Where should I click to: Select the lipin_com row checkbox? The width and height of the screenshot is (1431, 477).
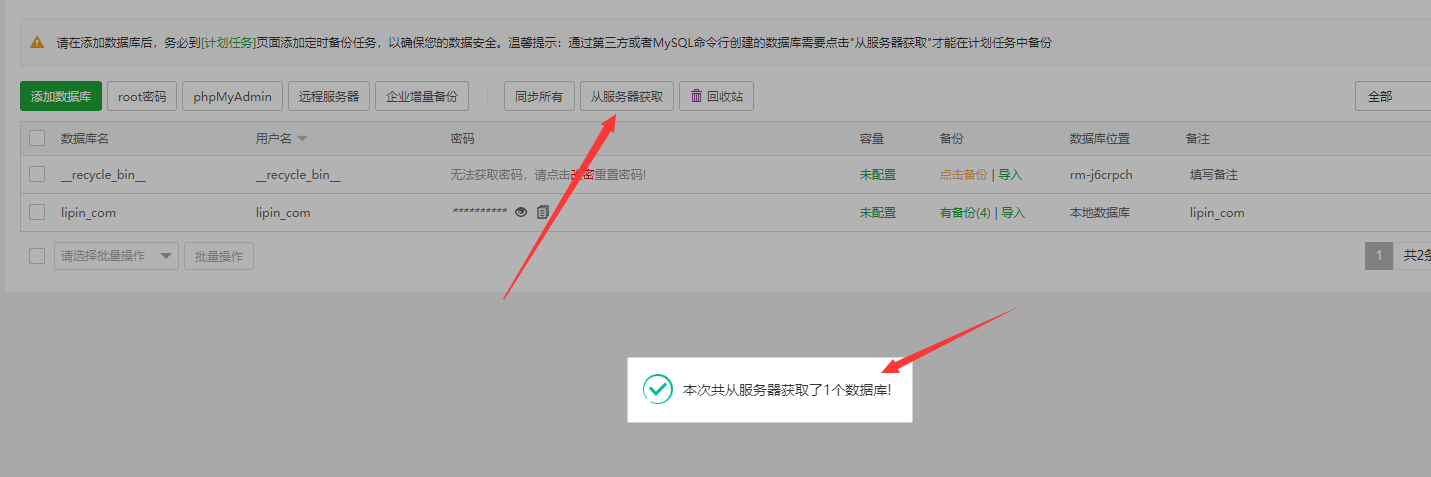coord(37,212)
